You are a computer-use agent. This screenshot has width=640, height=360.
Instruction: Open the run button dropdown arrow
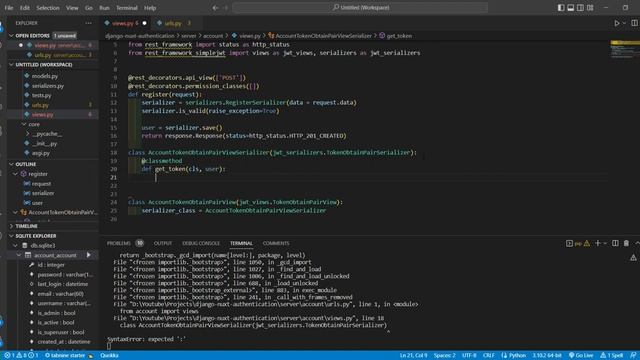click(624, 23)
